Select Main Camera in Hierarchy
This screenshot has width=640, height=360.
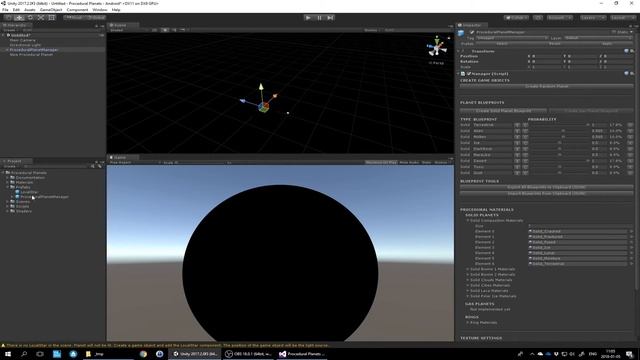(23, 40)
